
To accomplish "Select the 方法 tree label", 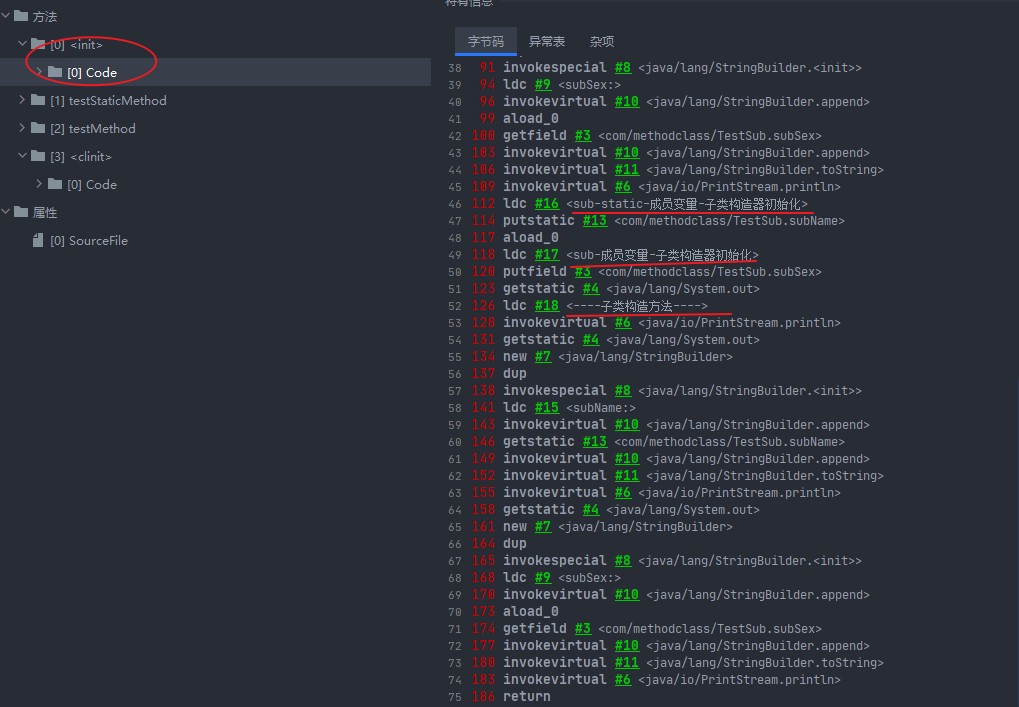I will click(x=45, y=16).
